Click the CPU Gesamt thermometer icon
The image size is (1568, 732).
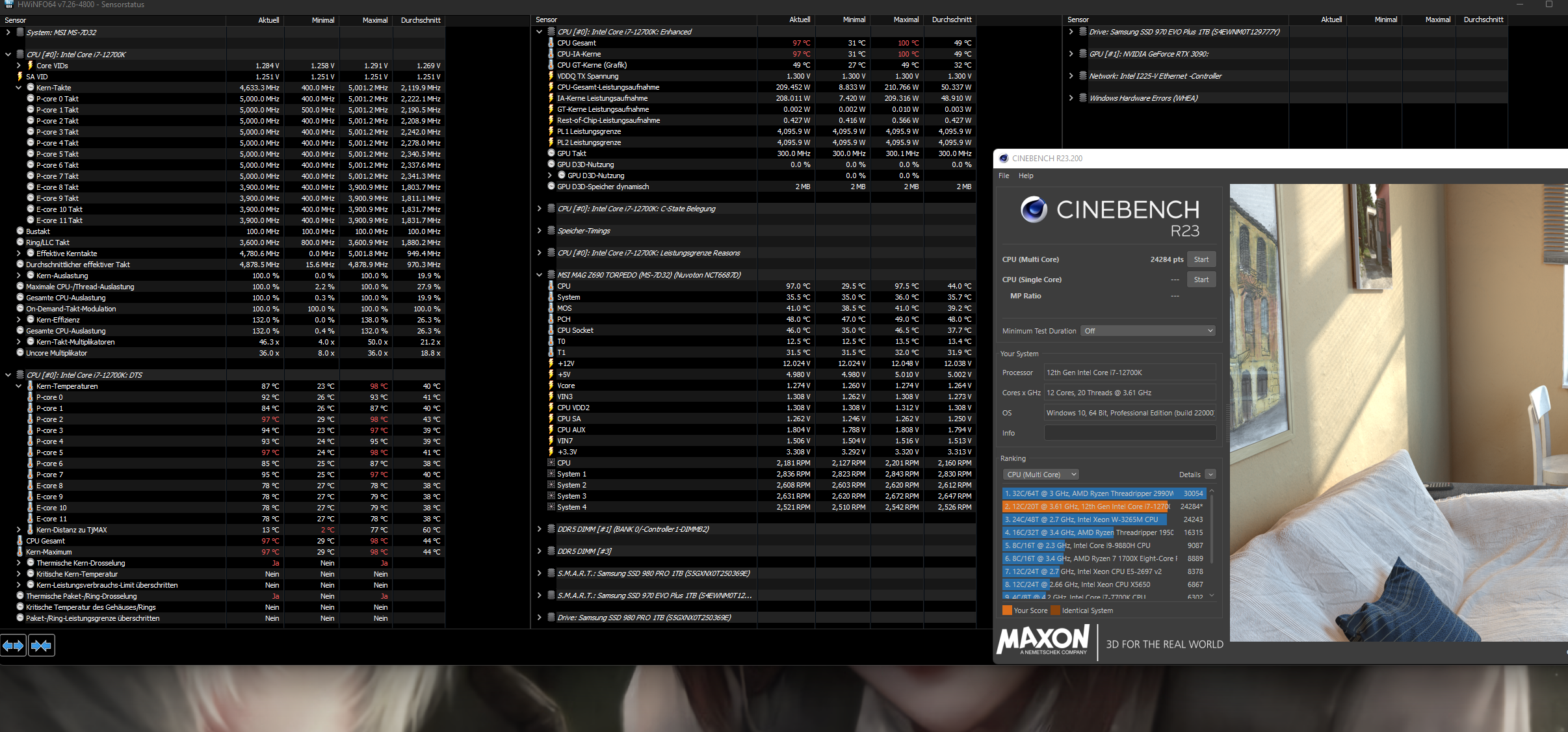coord(551,43)
